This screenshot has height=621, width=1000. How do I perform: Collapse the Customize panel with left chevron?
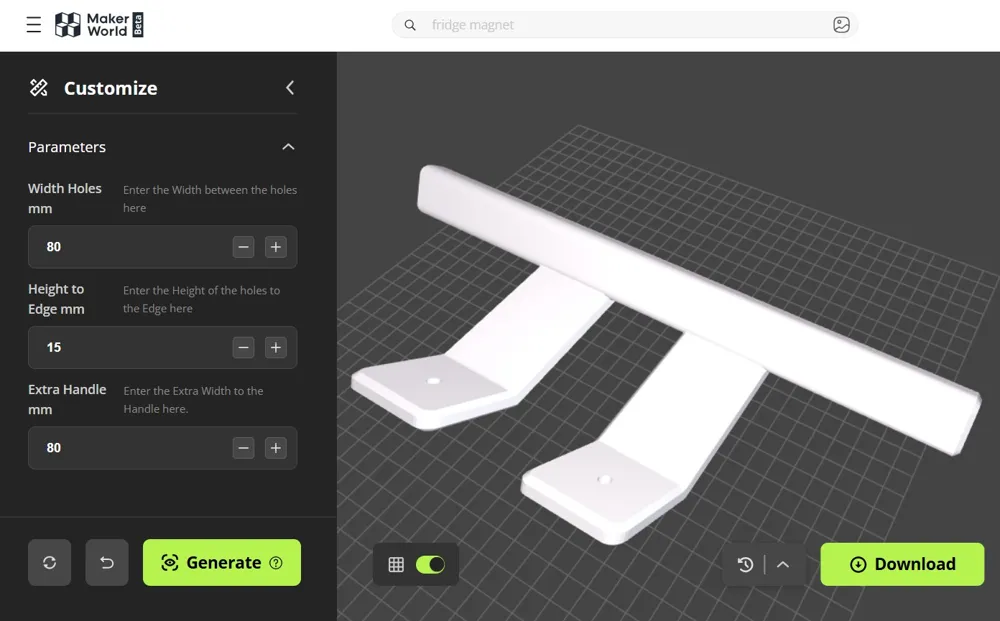[x=290, y=87]
